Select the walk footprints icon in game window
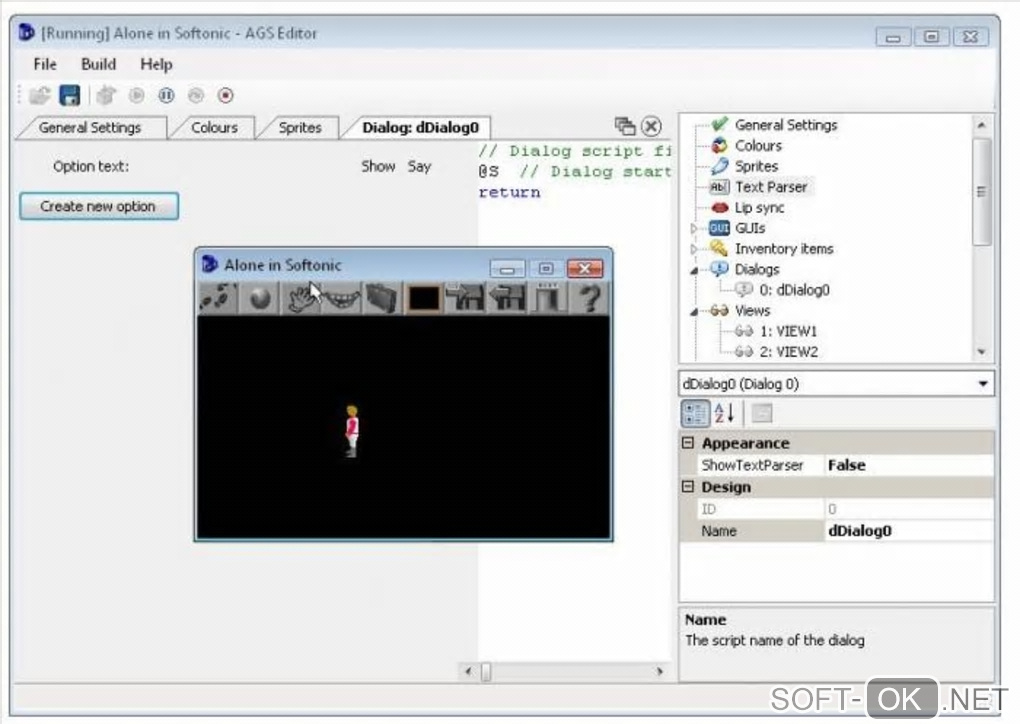Viewport: 1020px width, 724px height. point(218,299)
